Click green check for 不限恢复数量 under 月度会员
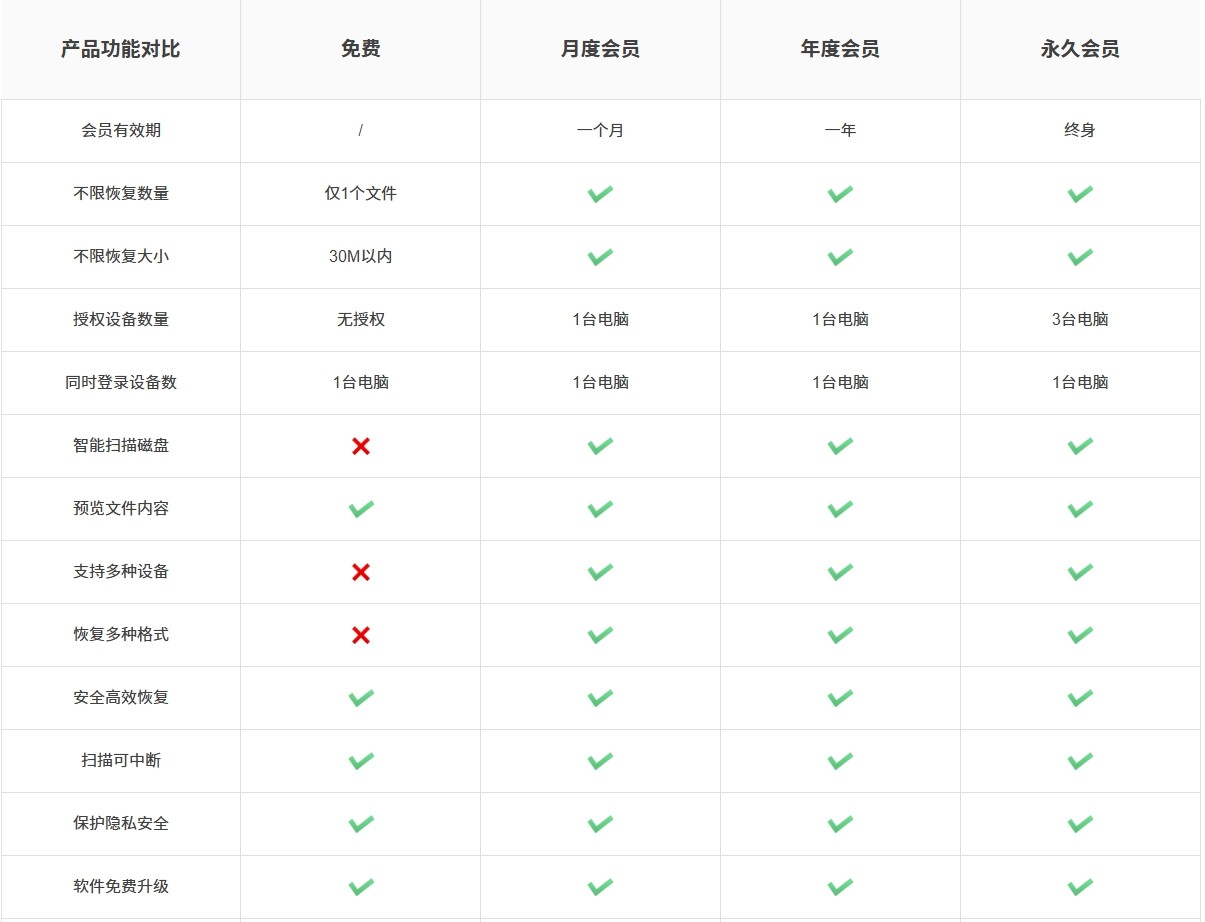Viewport: 1205px width, 922px height. tap(600, 194)
